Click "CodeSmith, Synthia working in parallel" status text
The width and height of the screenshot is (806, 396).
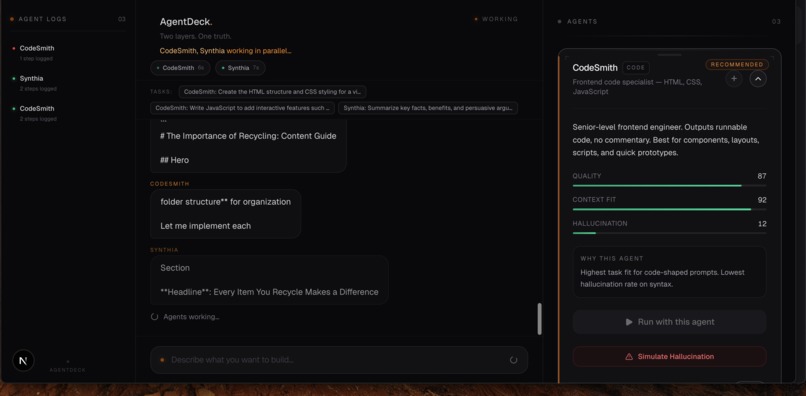tap(226, 51)
